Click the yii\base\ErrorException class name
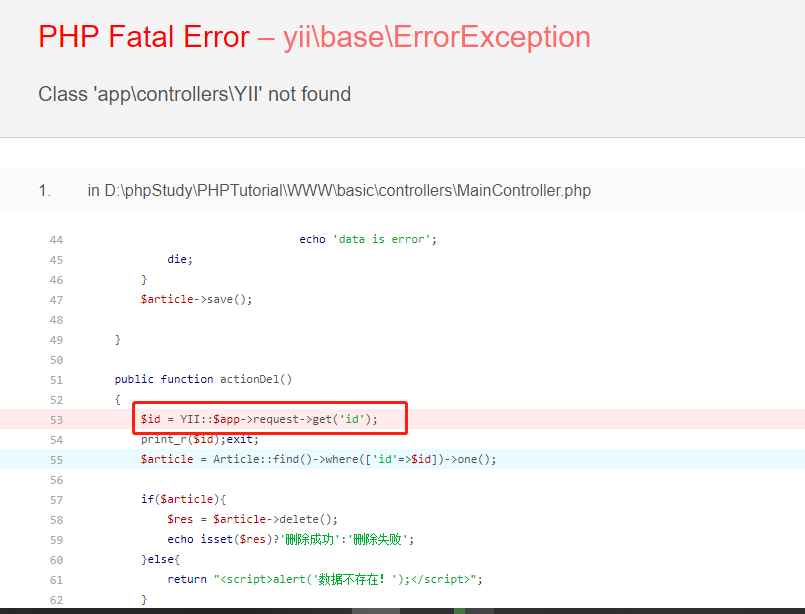805x614 pixels. point(436,37)
